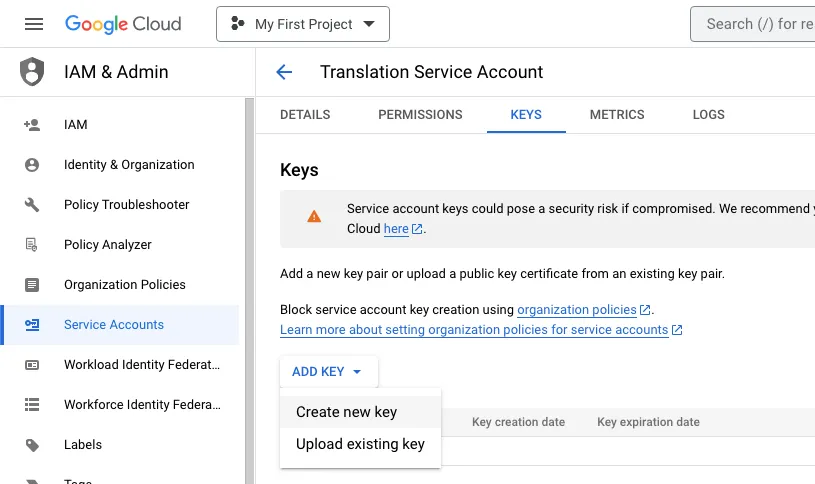Choose Create new key
This screenshot has width=815, height=484.
[x=360, y=412]
